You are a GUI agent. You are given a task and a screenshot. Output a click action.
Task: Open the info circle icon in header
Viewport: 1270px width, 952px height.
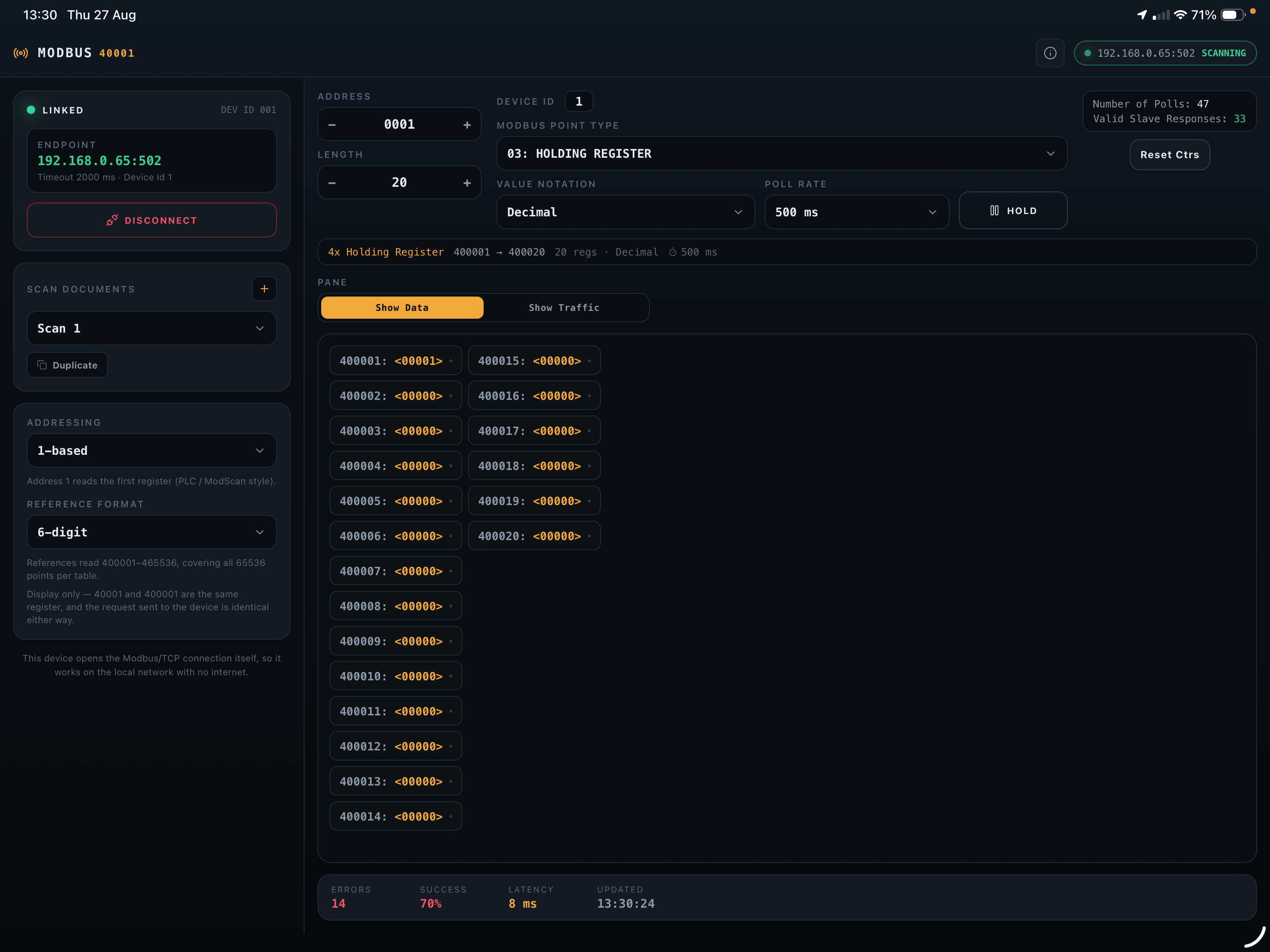(1050, 53)
